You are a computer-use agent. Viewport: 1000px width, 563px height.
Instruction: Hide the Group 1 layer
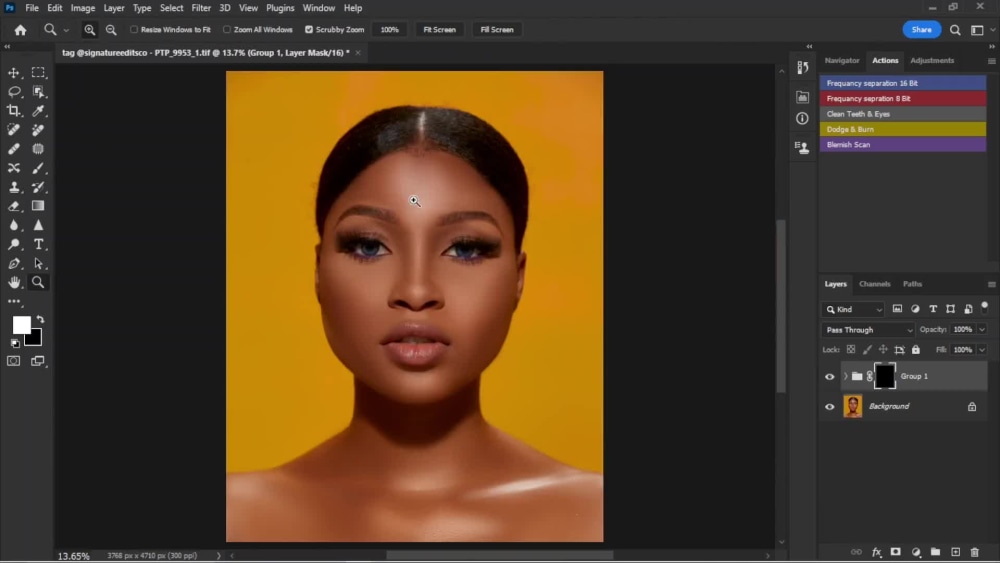pyautogui.click(x=830, y=377)
